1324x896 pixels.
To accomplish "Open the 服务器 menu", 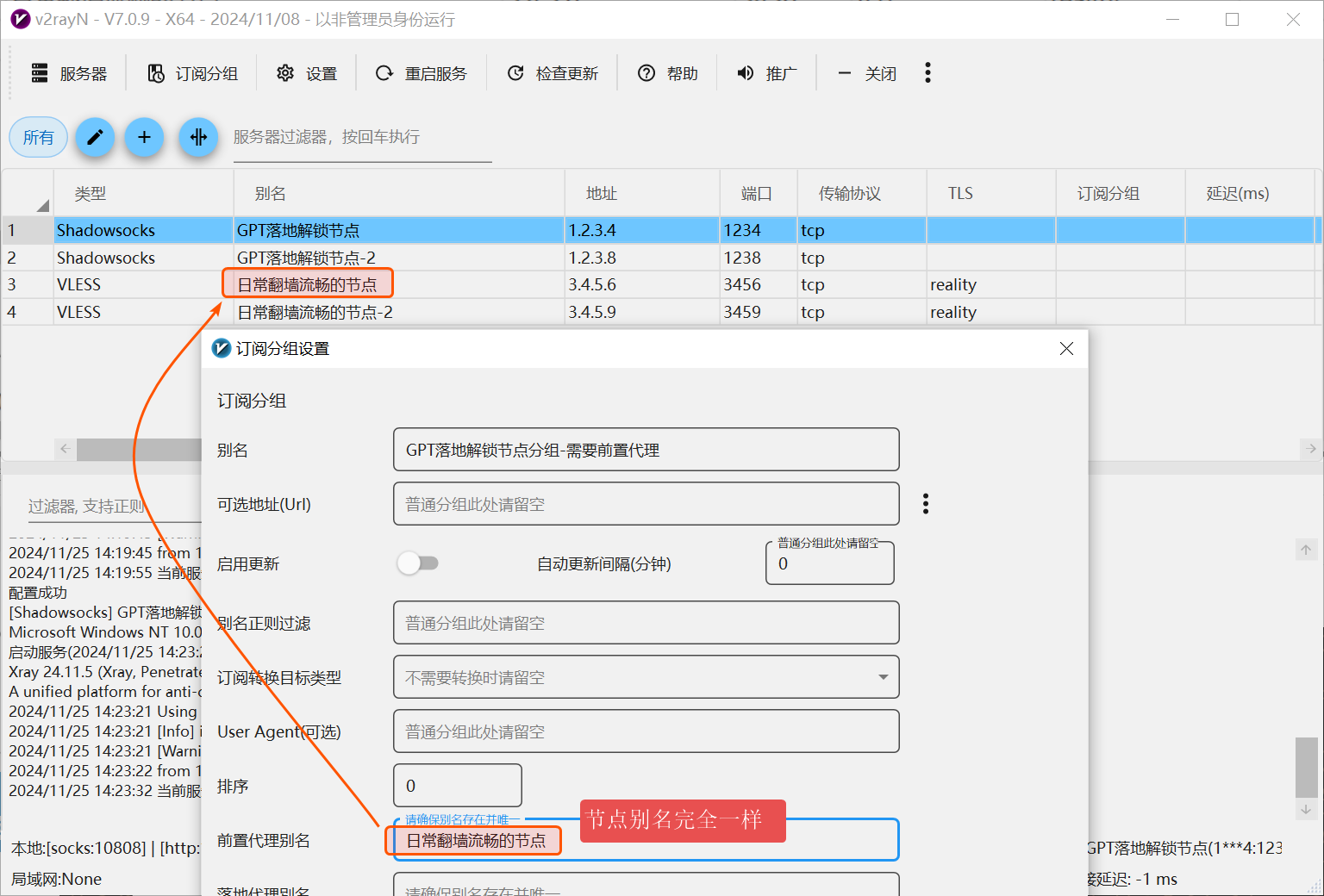I will point(69,74).
